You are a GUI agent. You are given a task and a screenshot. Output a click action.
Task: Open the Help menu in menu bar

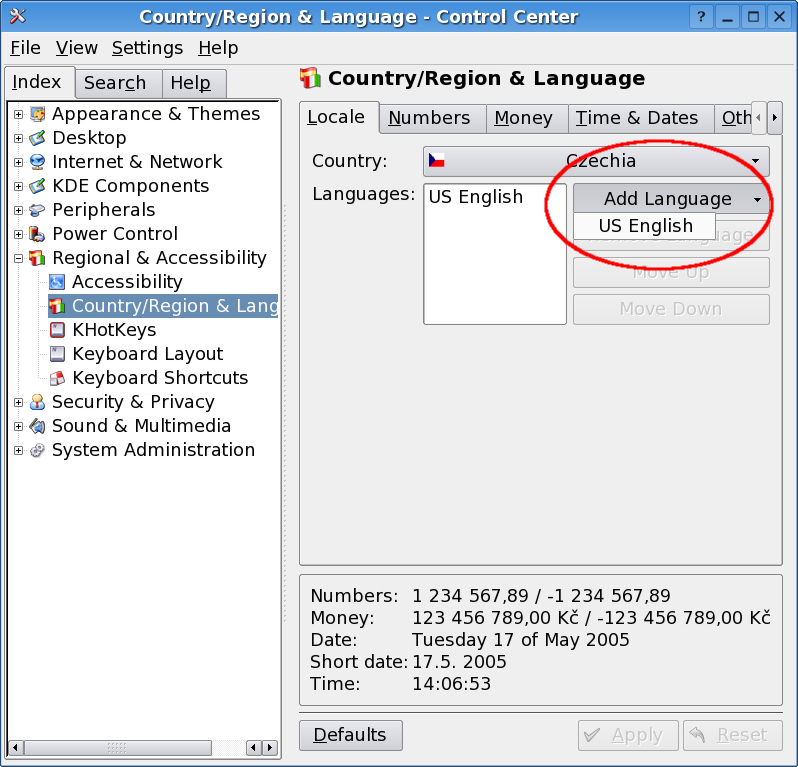click(x=218, y=48)
